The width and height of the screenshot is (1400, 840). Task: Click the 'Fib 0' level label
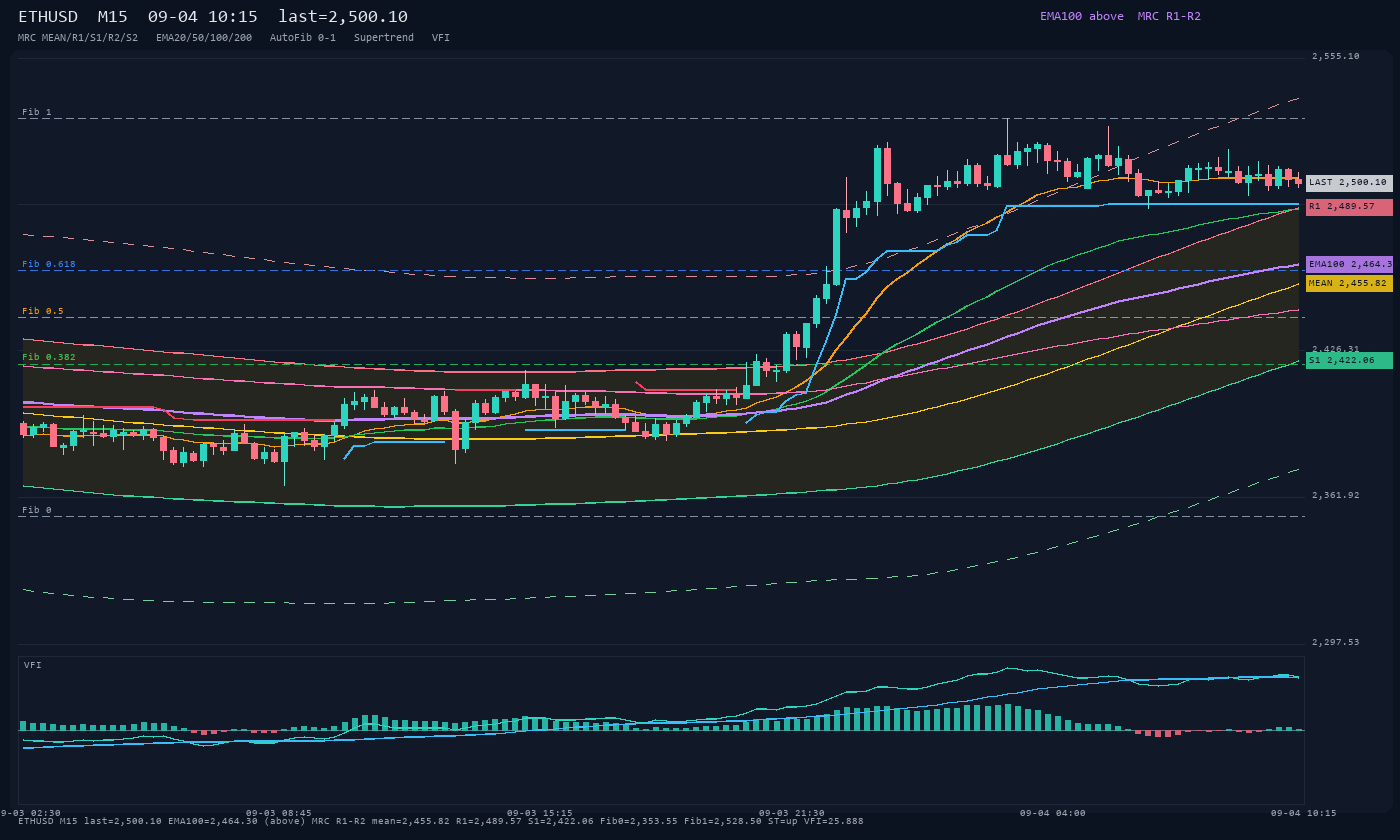click(37, 510)
